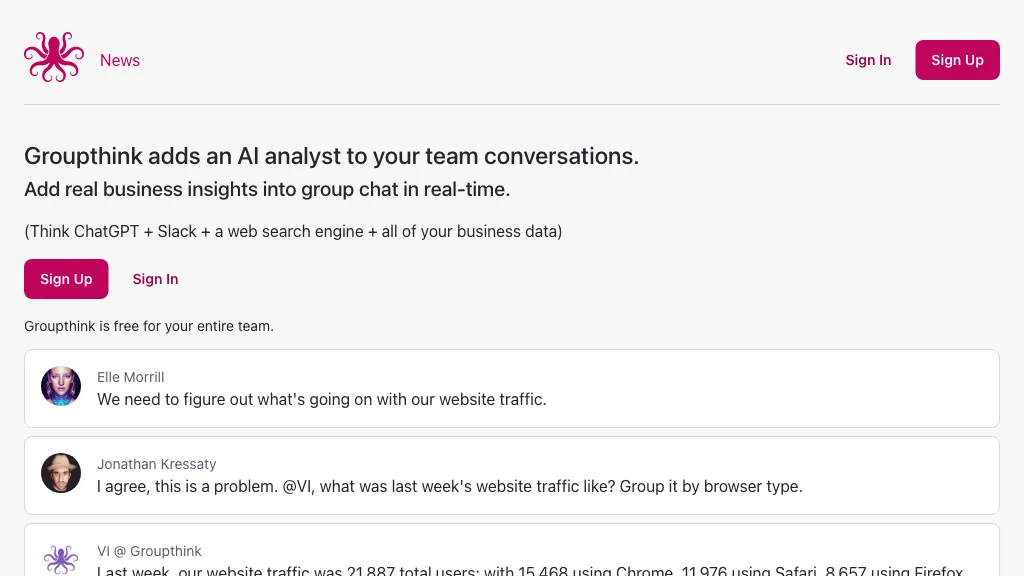The height and width of the screenshot is (576, 1024).
Task: Click the VI purple octopus avatar
Action: pyautogui.click(x=61, y=559)
